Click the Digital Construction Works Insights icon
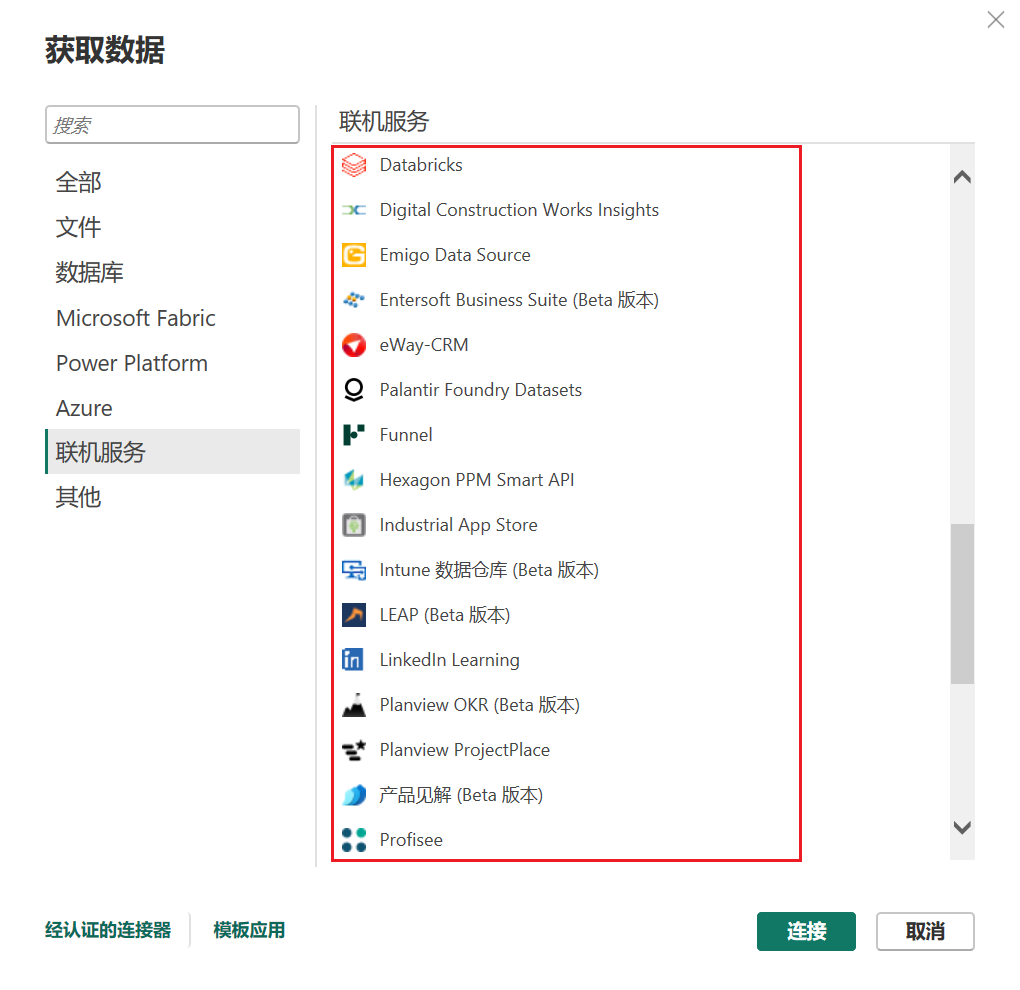This screenshot has height=990, width=1020. pos(354,210)
